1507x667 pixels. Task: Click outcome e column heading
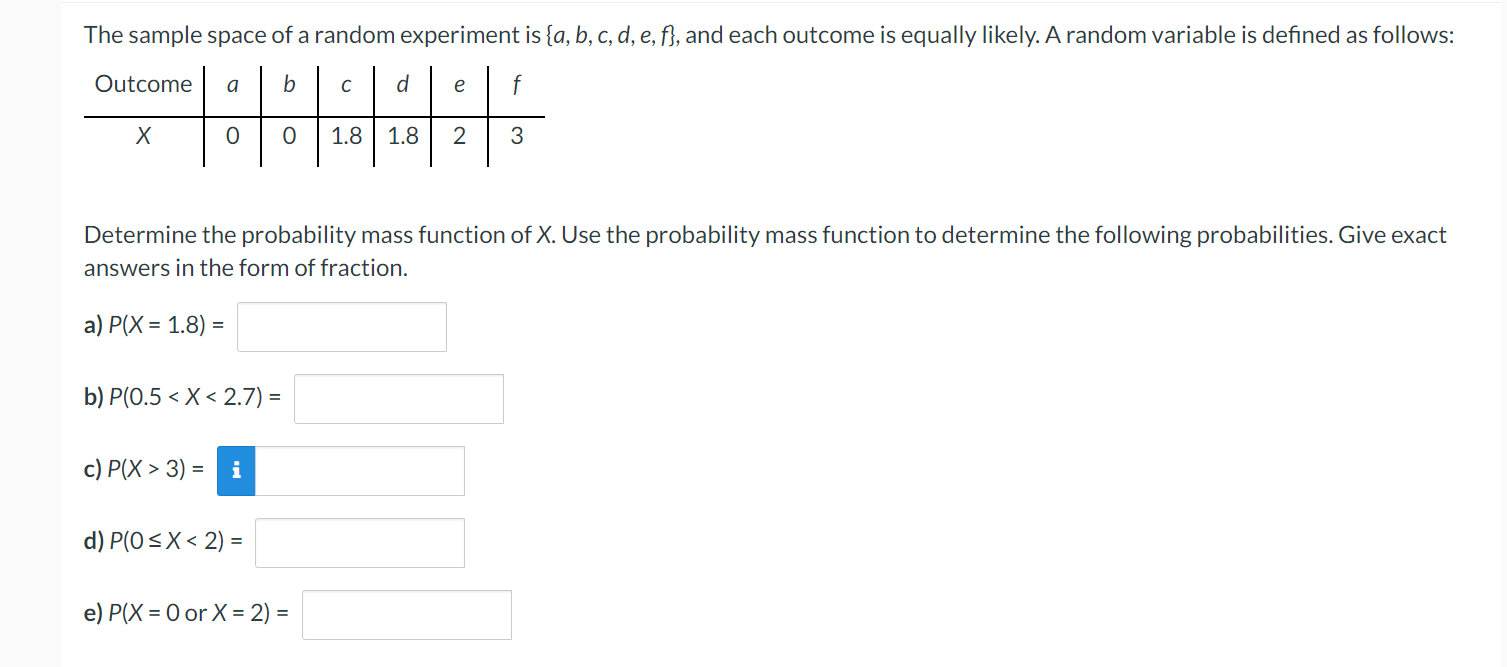(458, 84)
